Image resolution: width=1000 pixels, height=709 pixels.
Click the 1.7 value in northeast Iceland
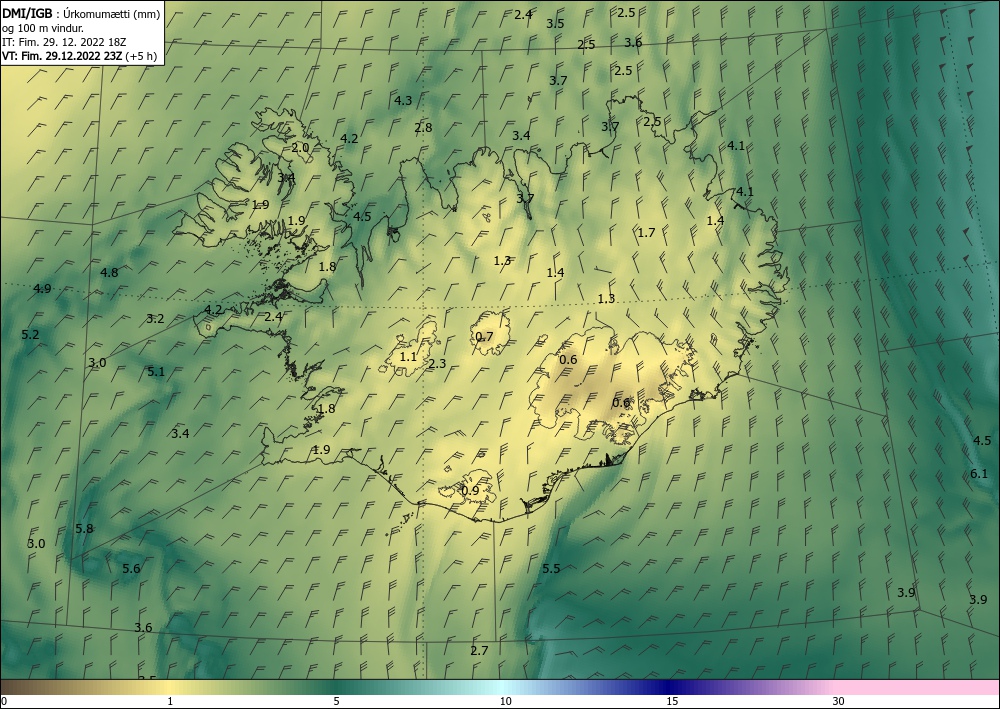(x=647, y=233)
